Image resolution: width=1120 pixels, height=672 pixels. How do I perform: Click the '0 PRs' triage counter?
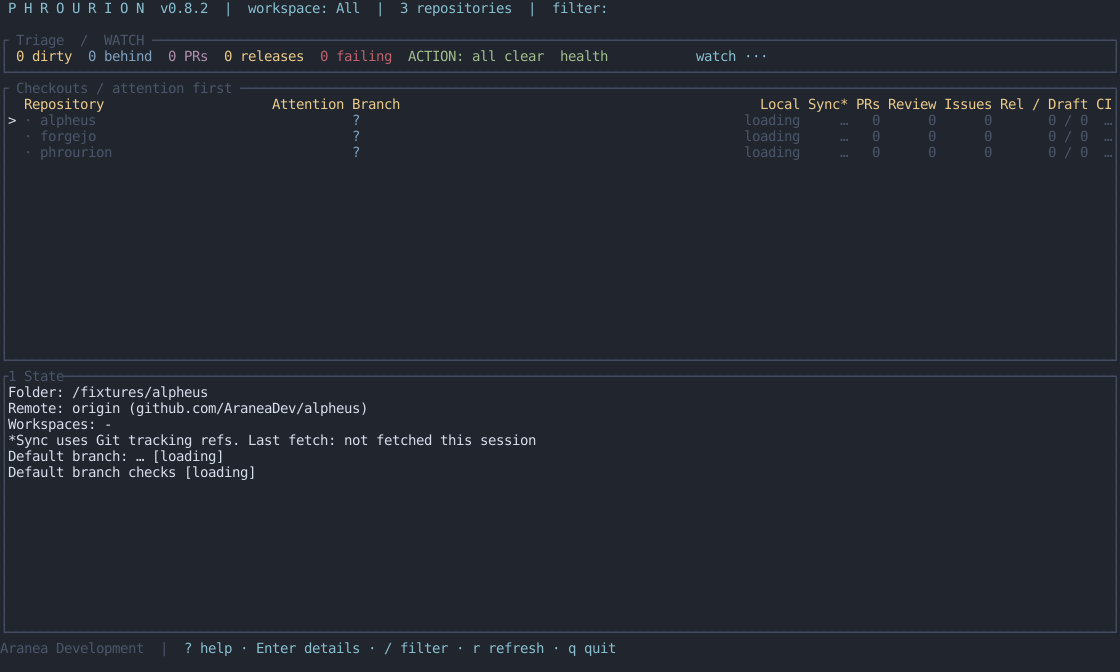click(x=188, y=56)
